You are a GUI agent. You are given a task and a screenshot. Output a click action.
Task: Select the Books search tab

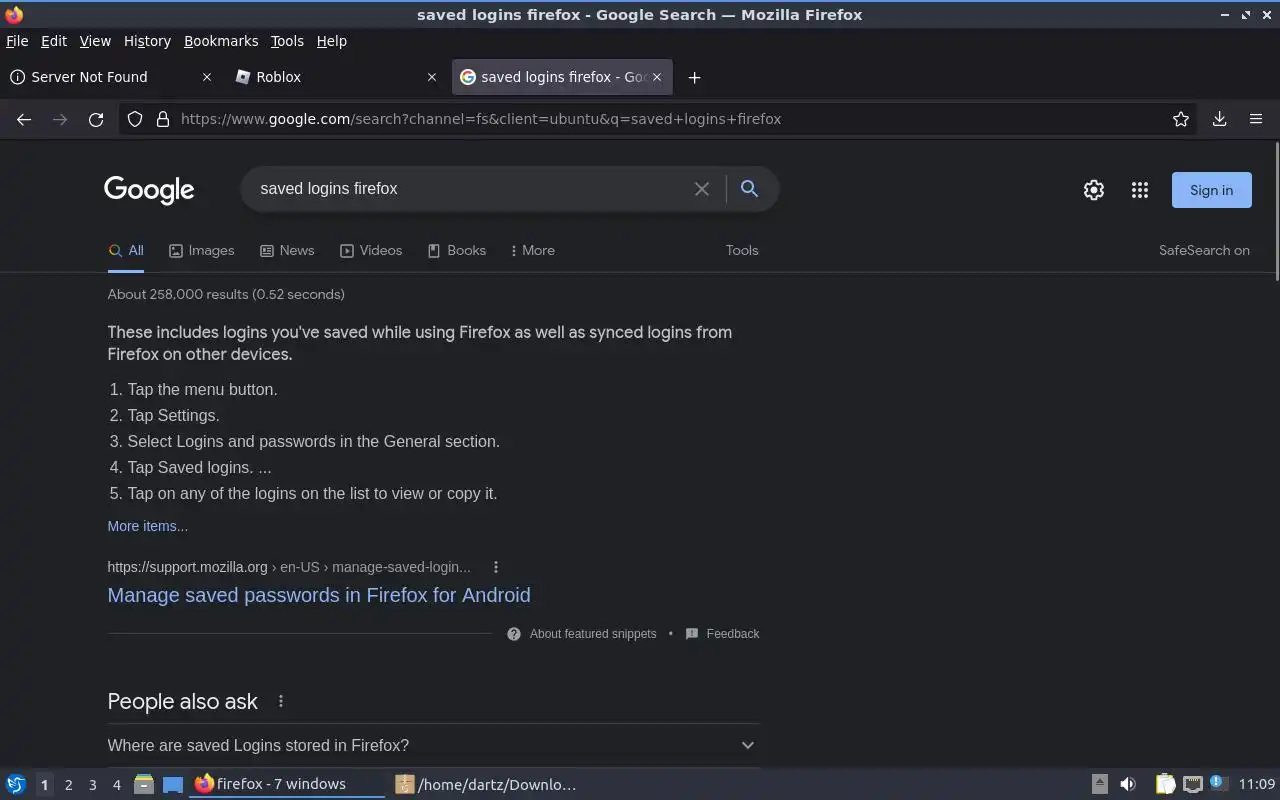pyautogui.click(x=457, y=251)
